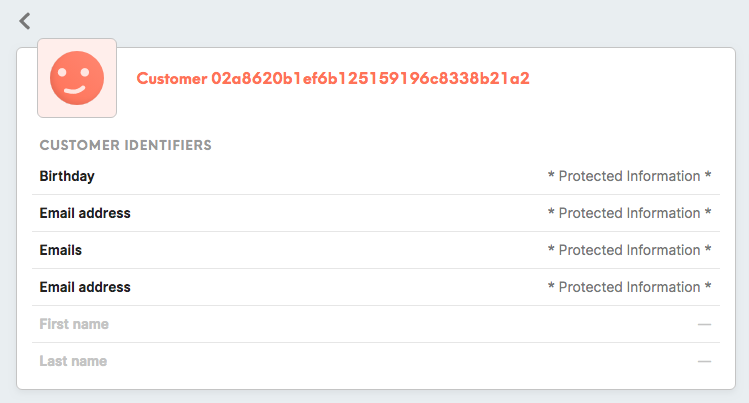Click the trailing asterisk on Emails value
The image size is (749, 403).
[708, 249]
